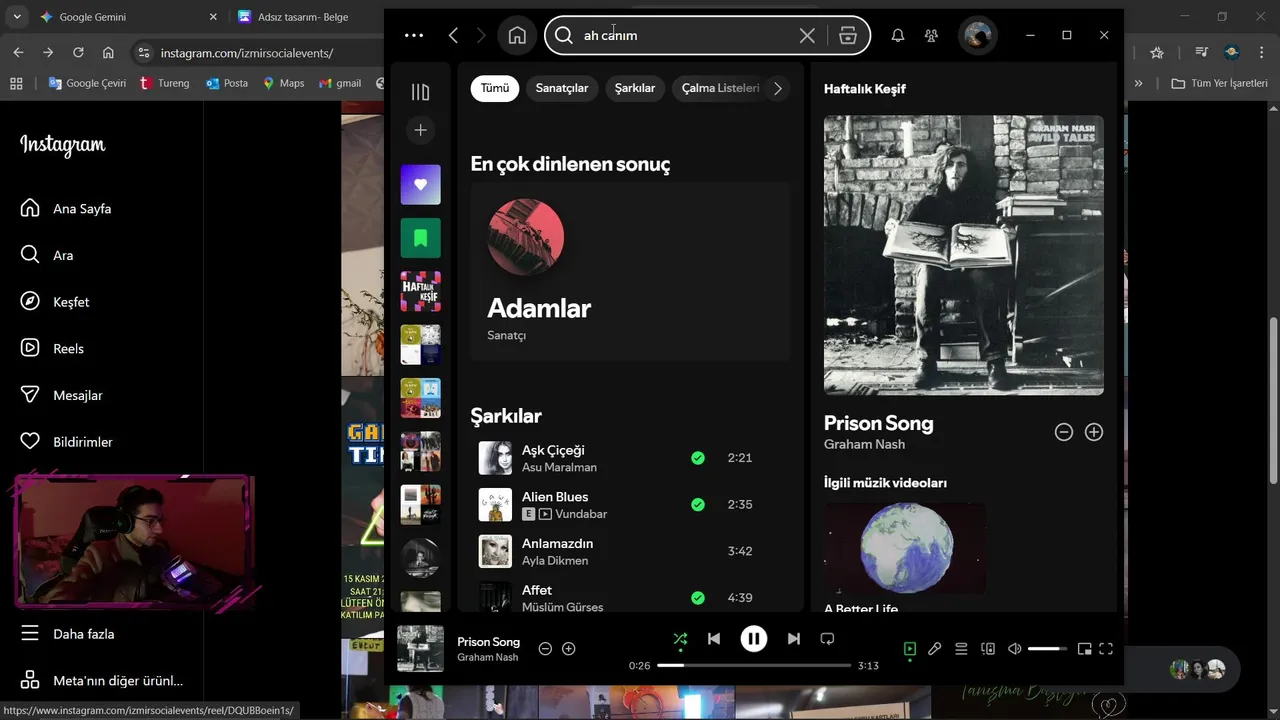The image size is (1280, 720).
Task: Toggle Now Playing view panel
Action: 910,649
